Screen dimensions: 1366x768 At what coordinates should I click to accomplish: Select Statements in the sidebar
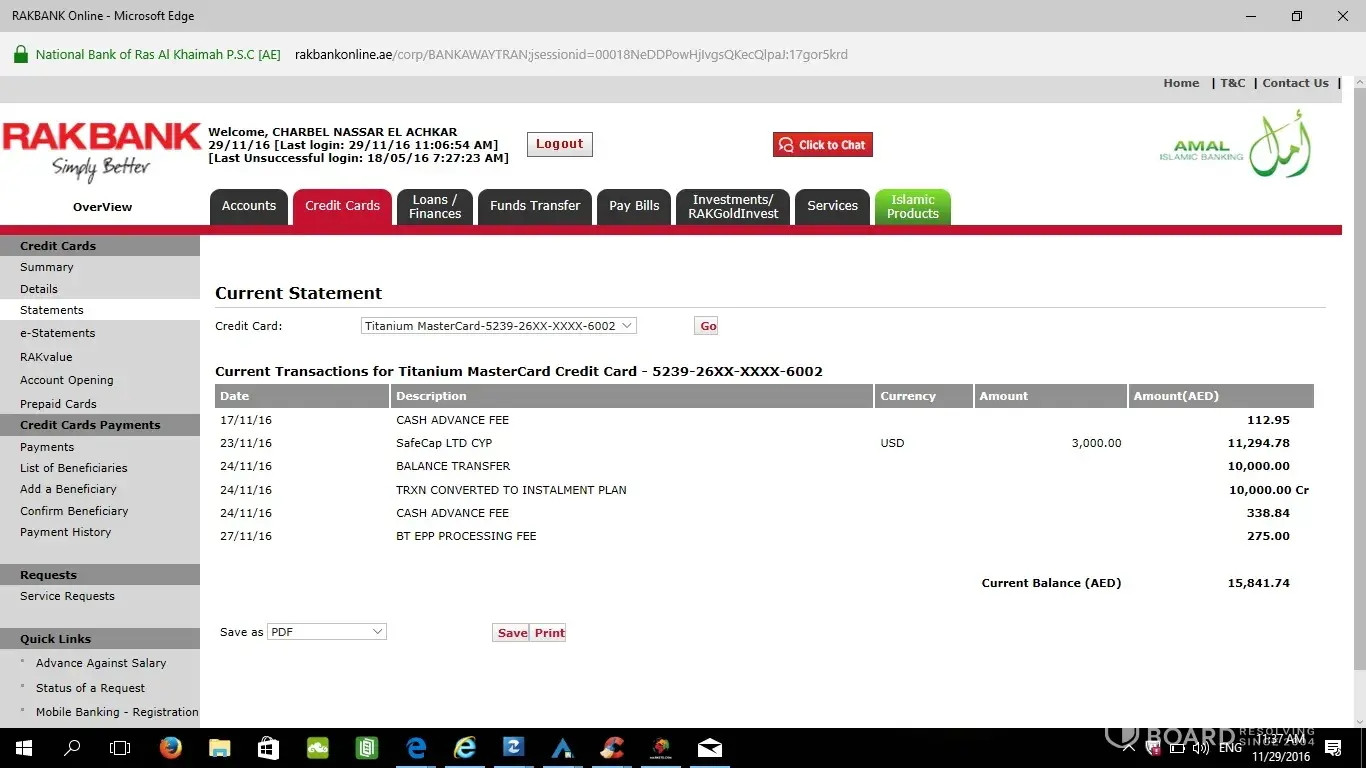point(52,310)
